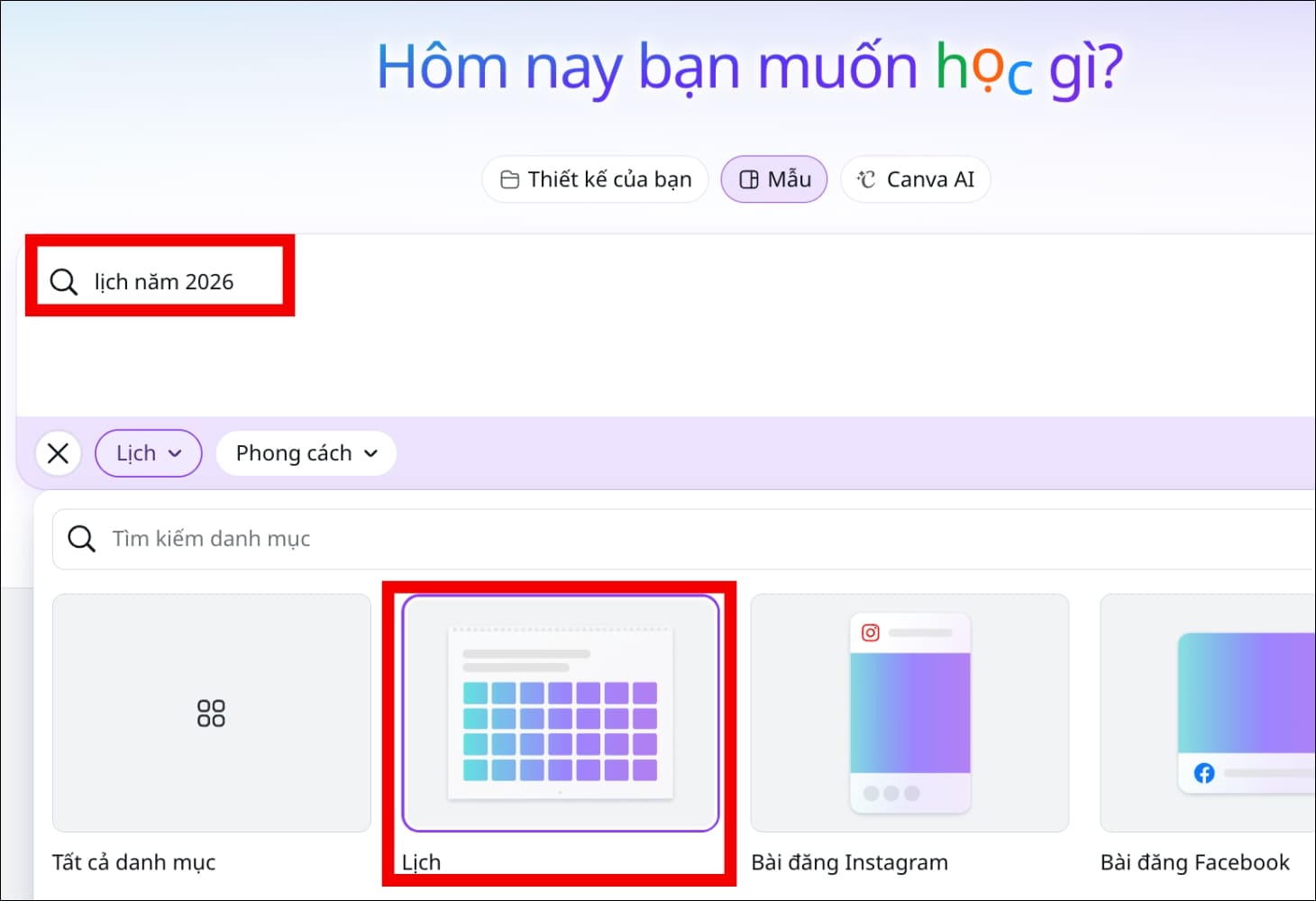1316x901 pixels.
Task: Open Canva AI
Action: pyautogui.click(x=915, y=179)
